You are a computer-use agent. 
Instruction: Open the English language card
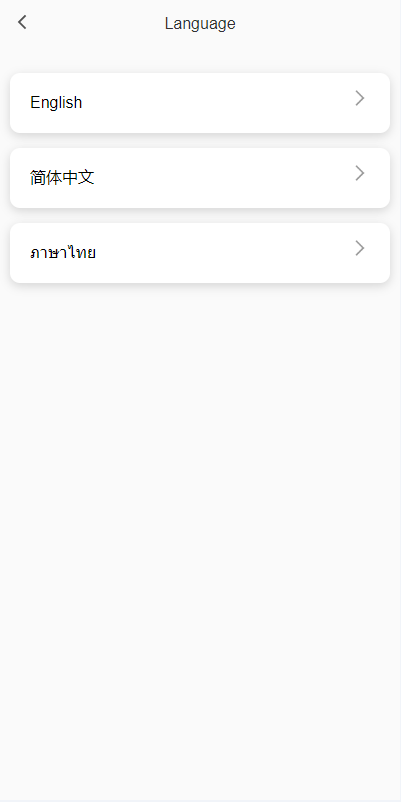(x=200, y=103)
